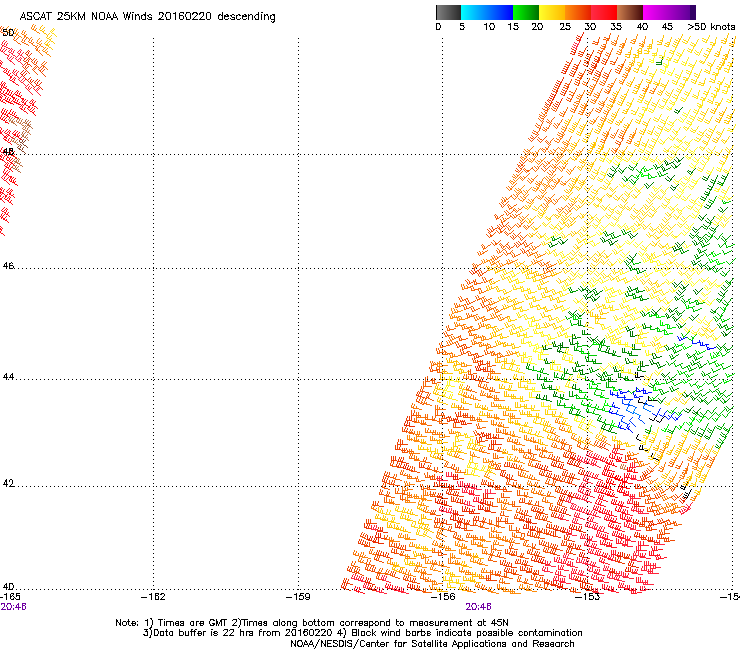Click the red 30-35 knots legend swatch

604,12
